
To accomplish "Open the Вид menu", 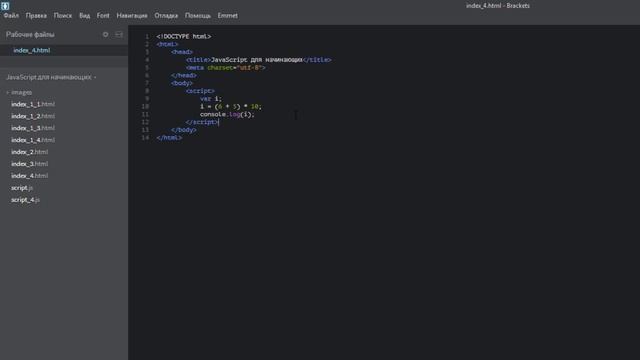I will tap(84, 16).
